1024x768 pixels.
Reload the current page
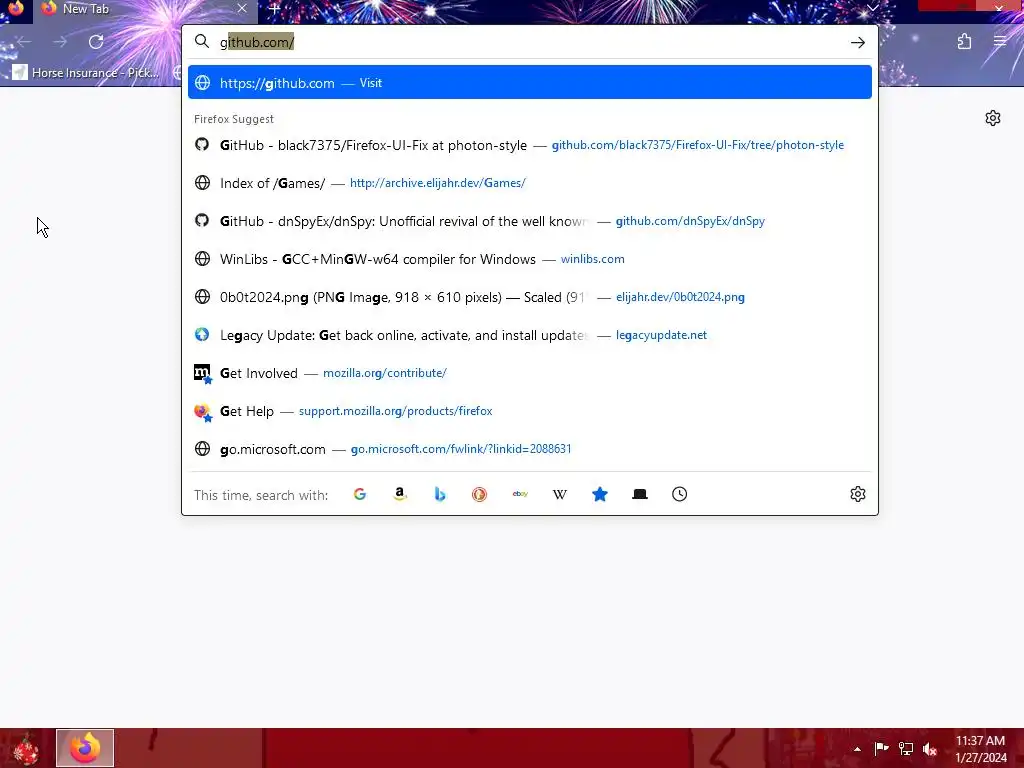point(96,42)
